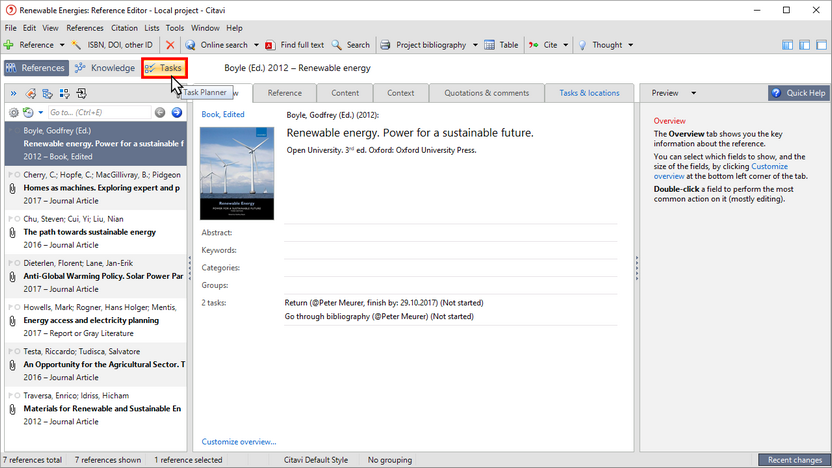Select the Anti-Global Warming Policy reference
The image size is (832, 468).
tap(96, 276)
